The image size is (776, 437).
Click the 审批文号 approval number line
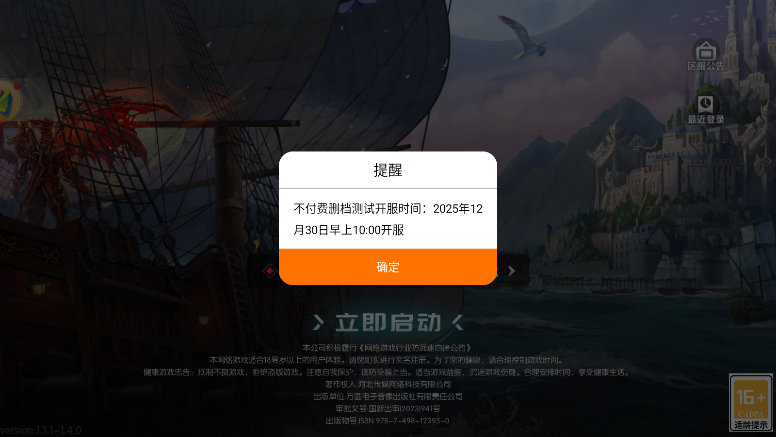point(388,409)
